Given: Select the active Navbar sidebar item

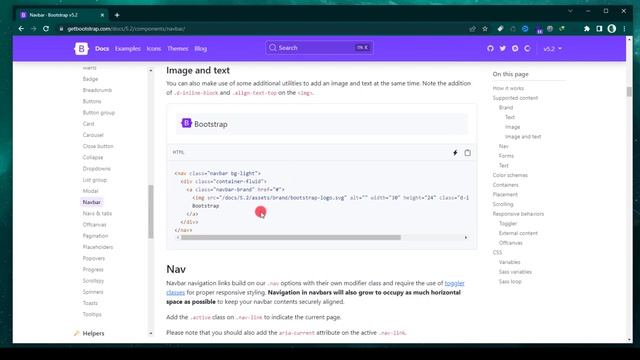Looking at the screenshot, I should tap(91, 202).
